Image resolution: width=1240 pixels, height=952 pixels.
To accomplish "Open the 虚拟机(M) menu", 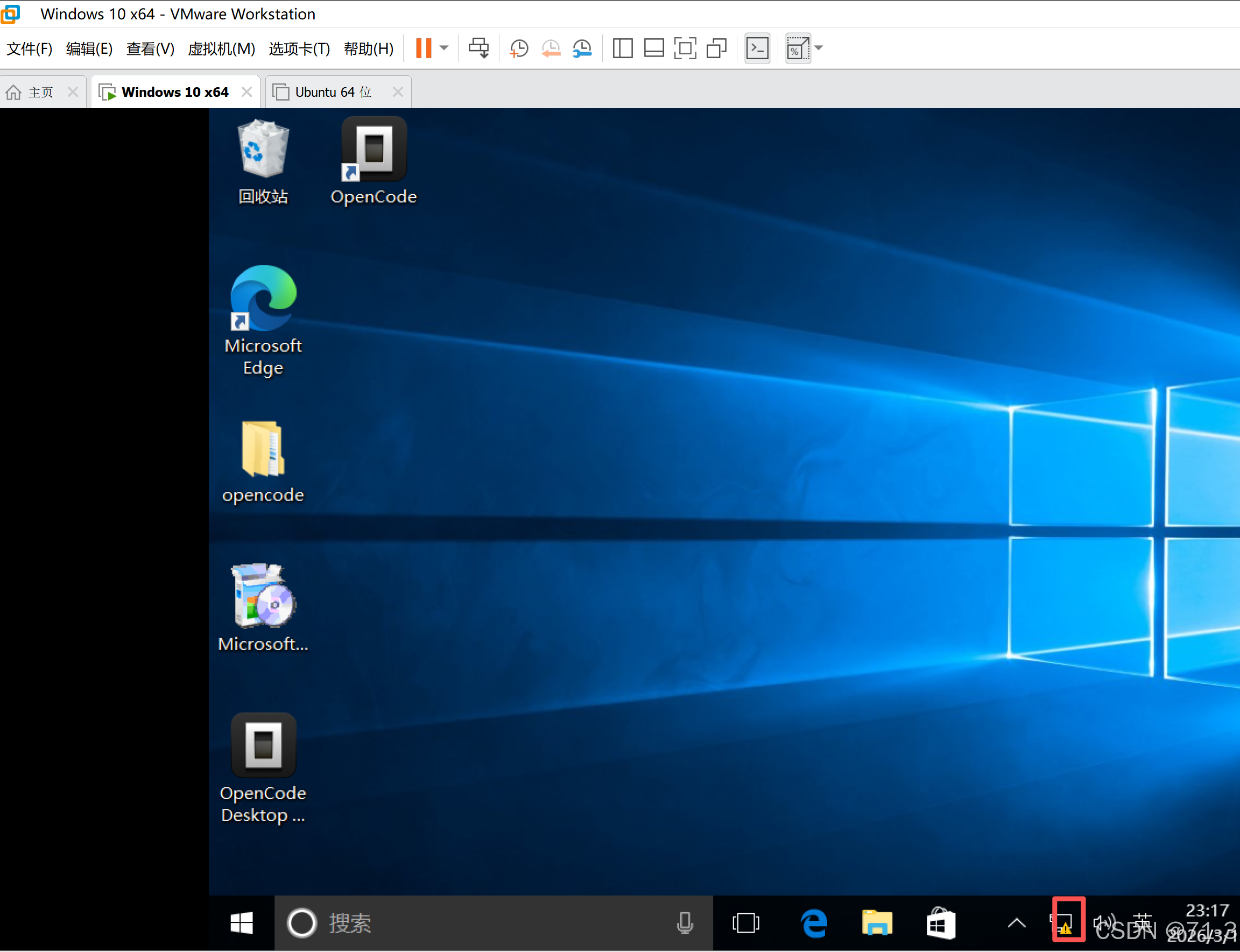I will click(221, 49).
